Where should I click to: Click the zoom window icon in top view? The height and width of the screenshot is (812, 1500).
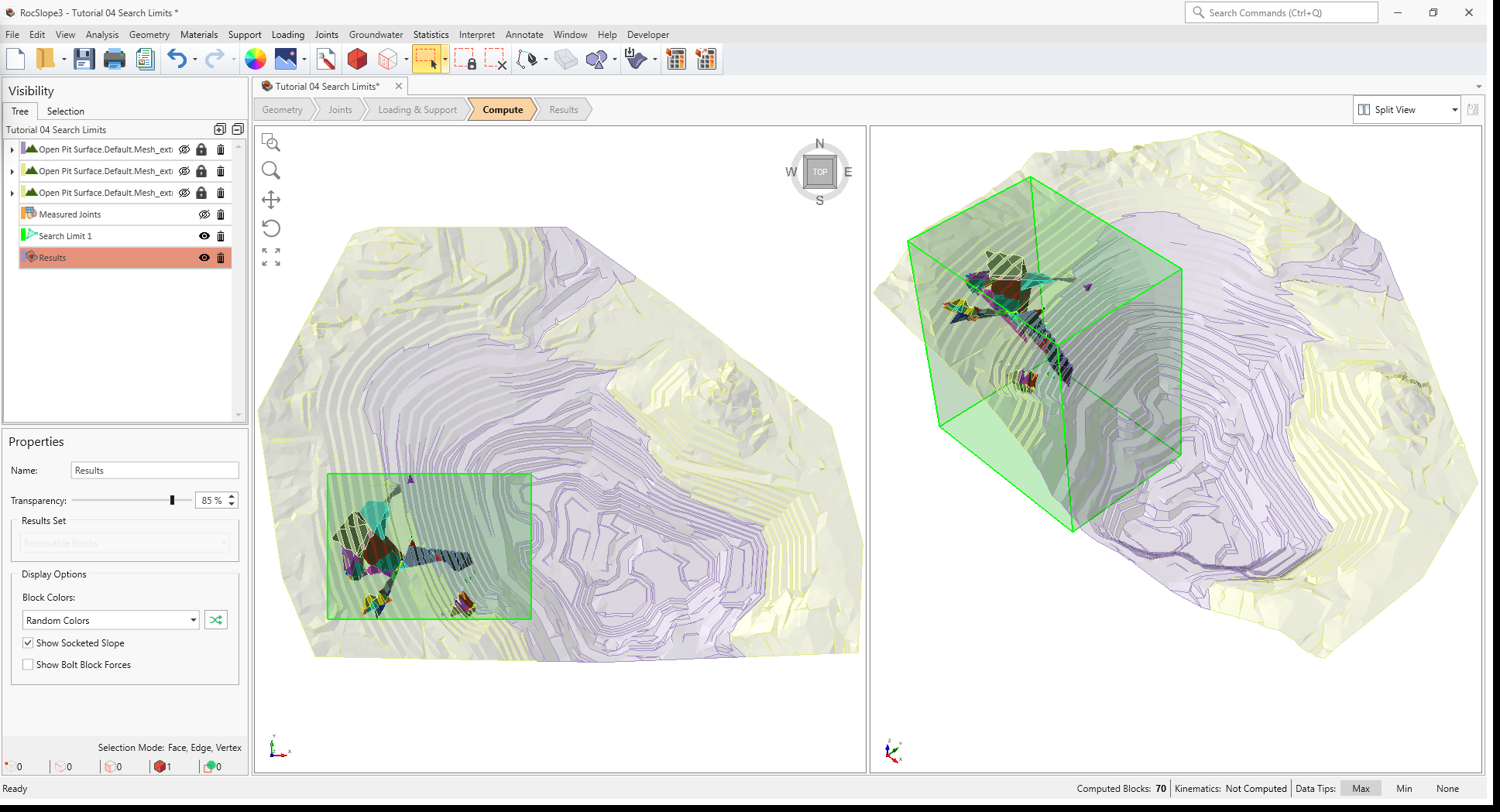tap(271, 142)
